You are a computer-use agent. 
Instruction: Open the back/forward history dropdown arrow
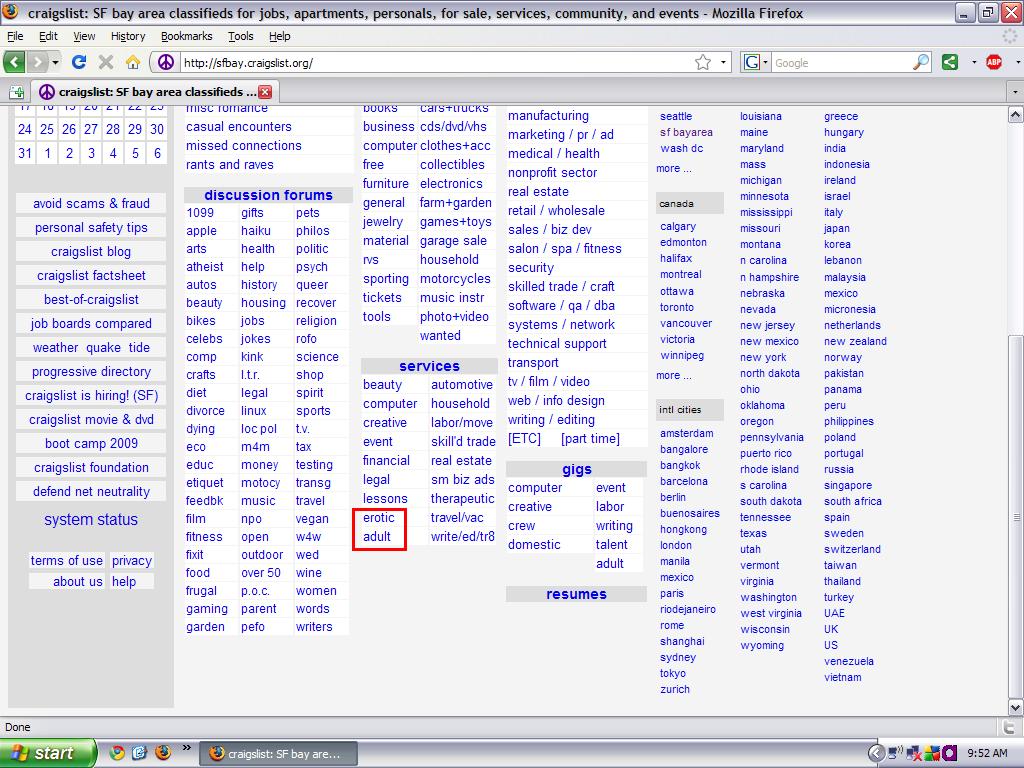(x=56, y=62)
